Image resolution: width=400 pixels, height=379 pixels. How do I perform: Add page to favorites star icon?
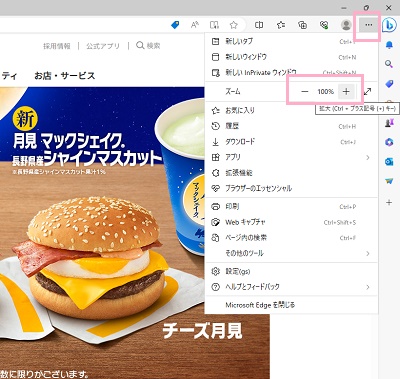(x=234, y=25)
